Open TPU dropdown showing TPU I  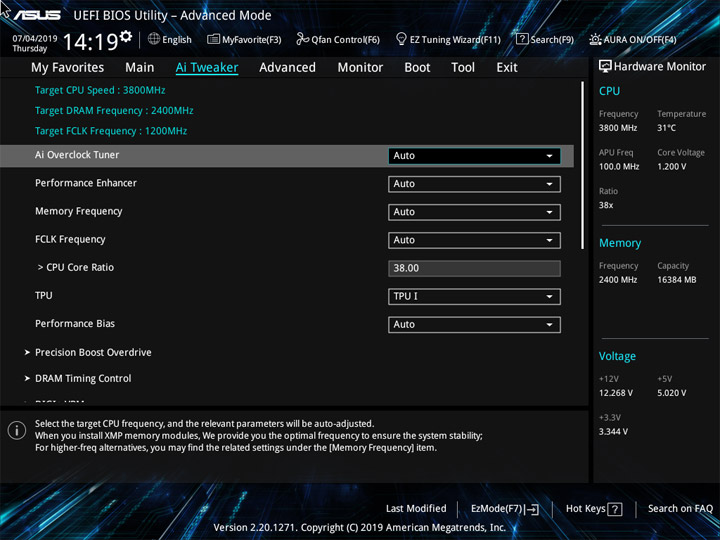pyautogui.click(x=474, y=297)
